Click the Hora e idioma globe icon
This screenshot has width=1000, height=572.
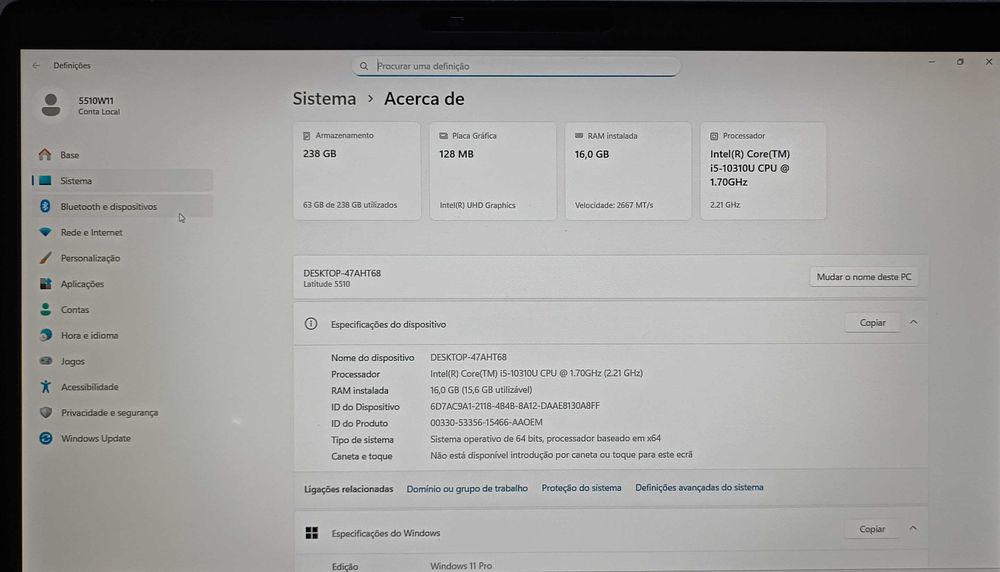45,335
